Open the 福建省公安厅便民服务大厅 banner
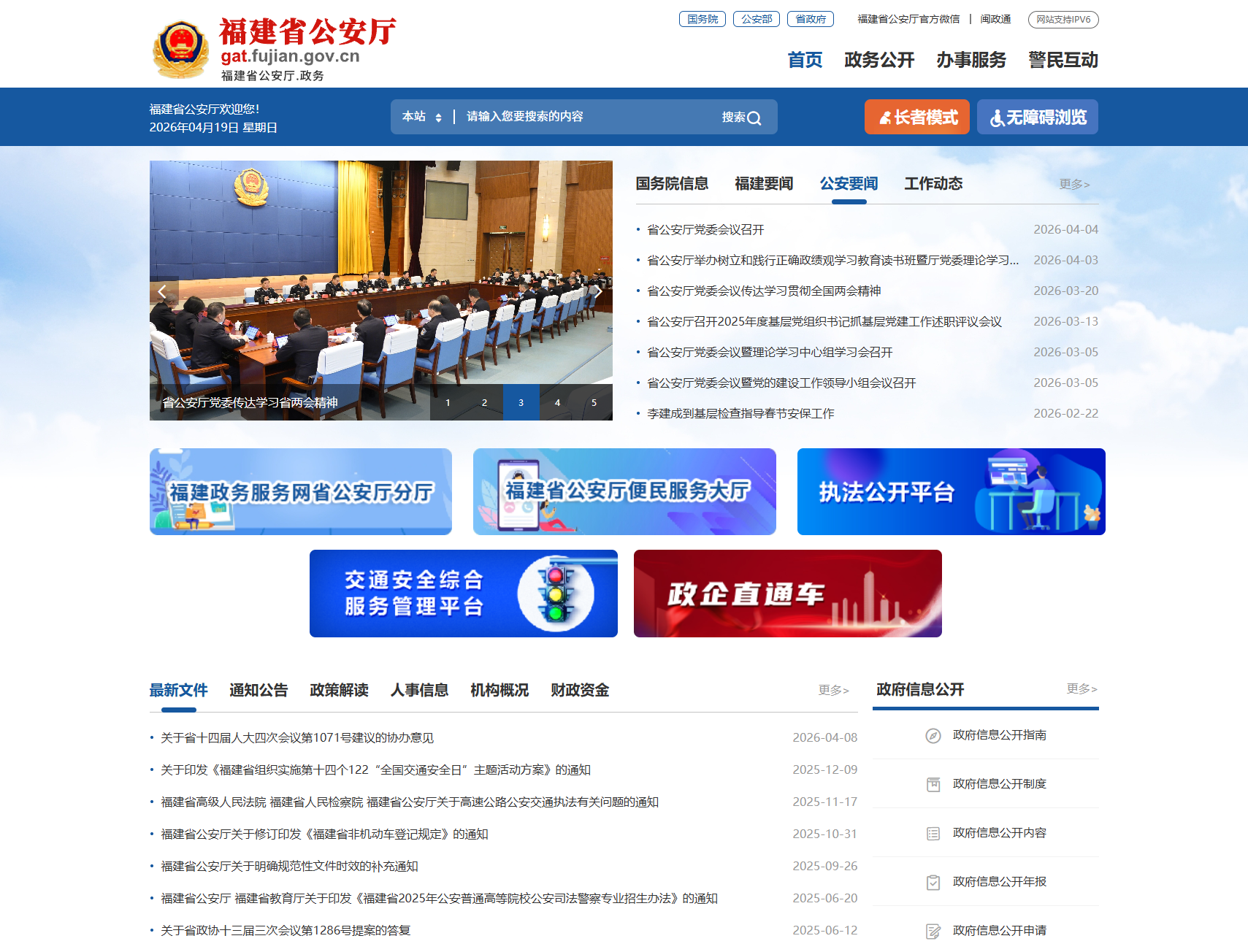This screenshot has width=1248, height=952. (624, 491)
